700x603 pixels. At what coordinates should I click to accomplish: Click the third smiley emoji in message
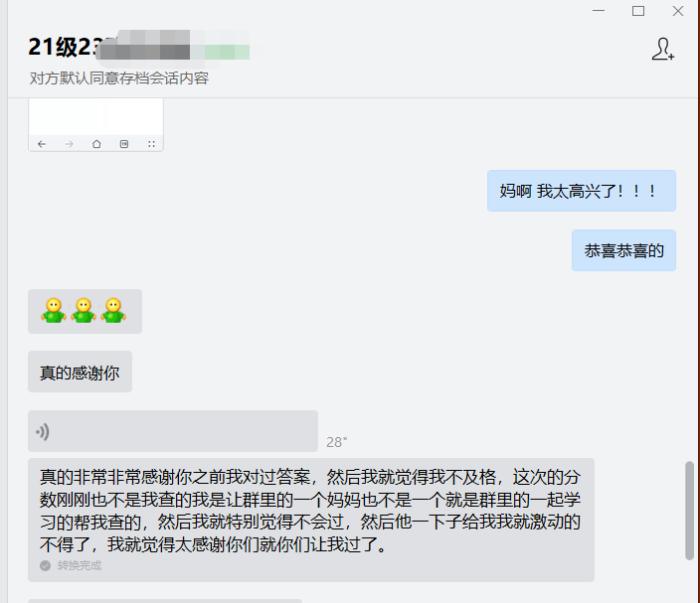tap(113, 310)
